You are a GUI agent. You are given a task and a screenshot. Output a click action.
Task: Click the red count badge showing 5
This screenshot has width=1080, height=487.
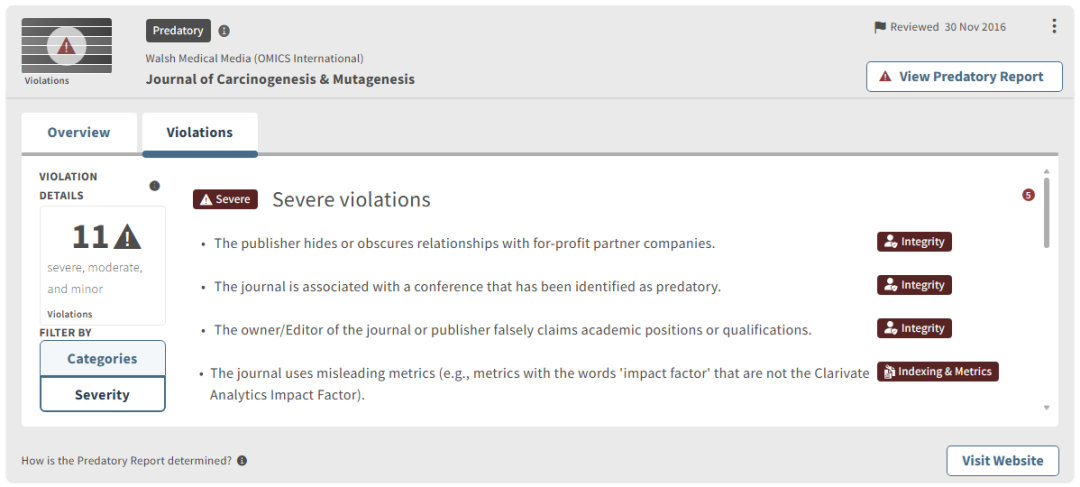[x=1028, y=195]
